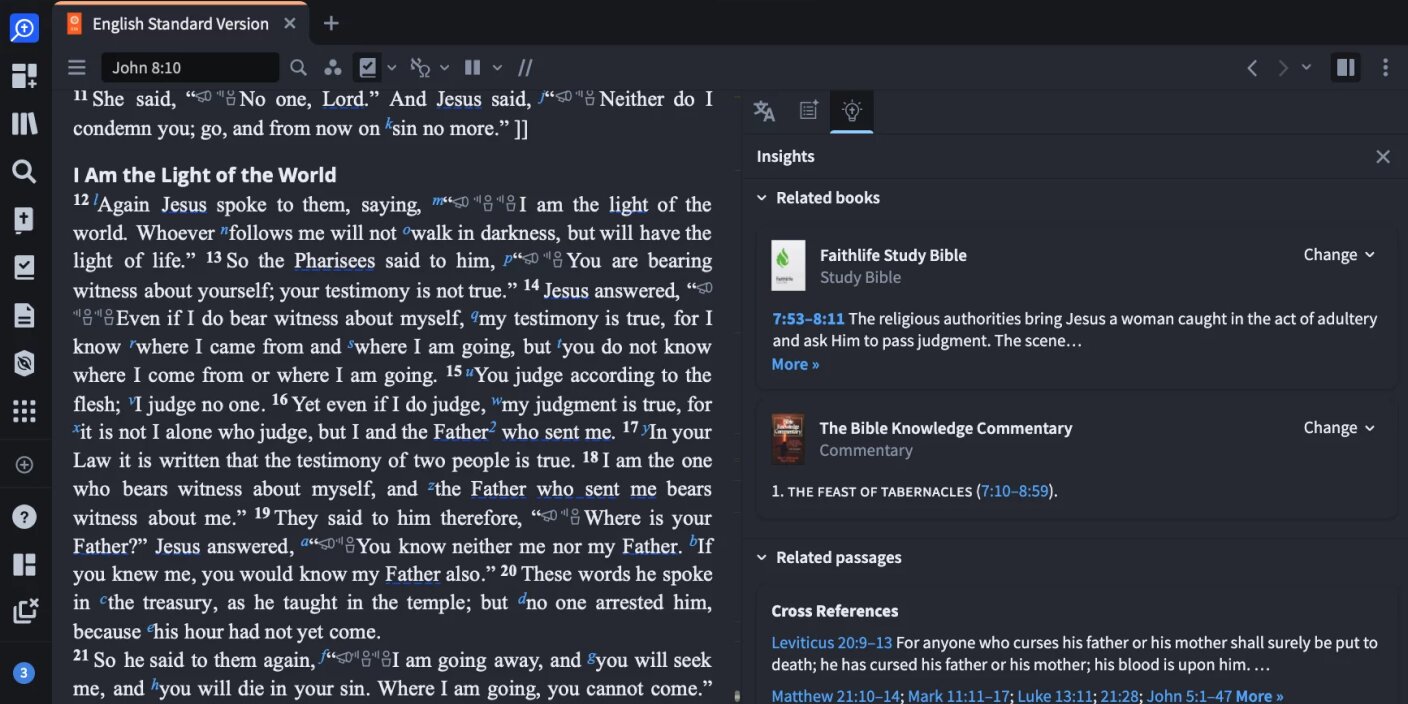Select the English Standard Version tab
Viewport: 1408px width, 704px height.
(x=180, y=24)
